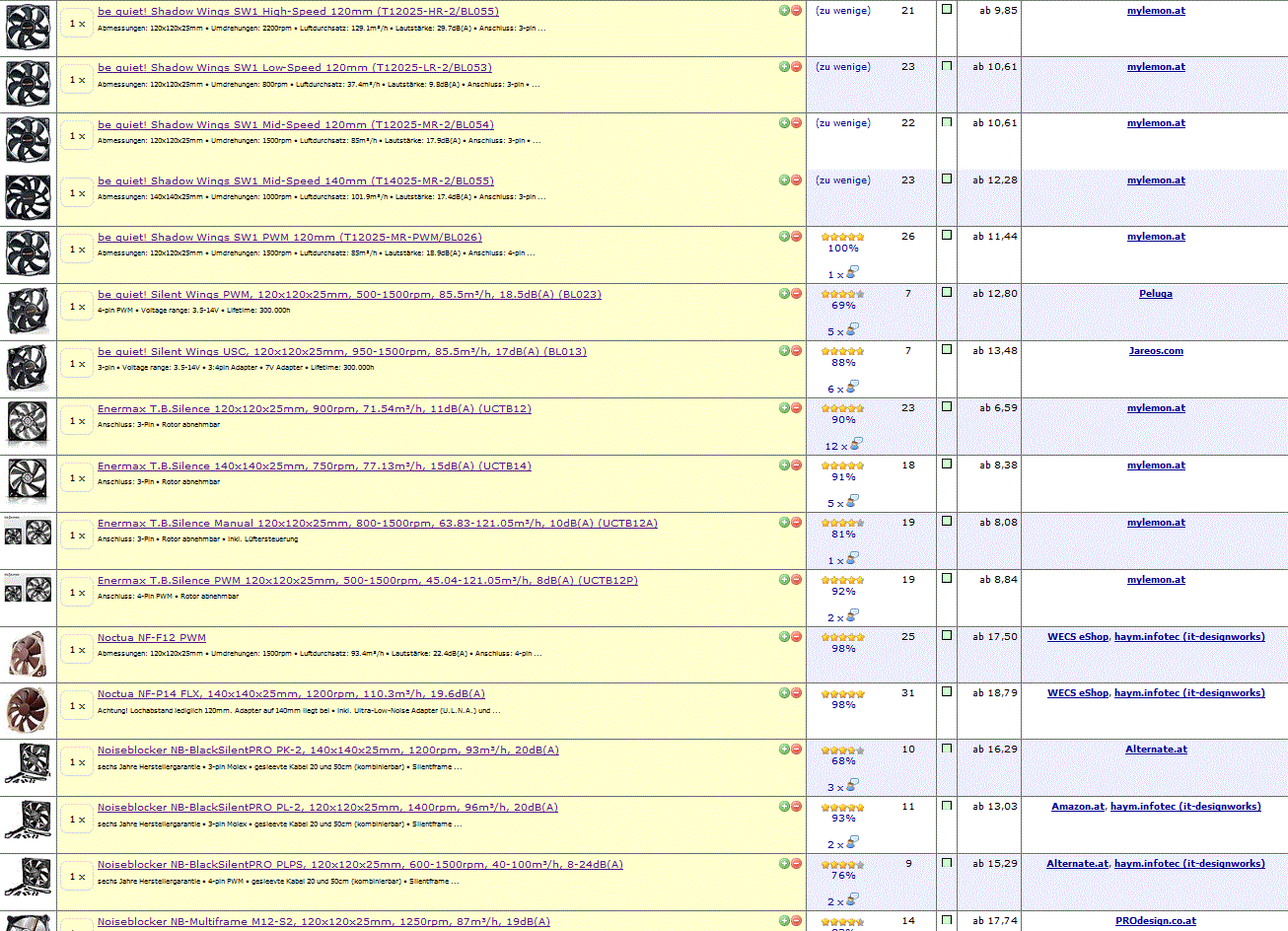Click red minus icon for Shadow Wings SW1 Mid-Speed 120mm
1288x931 pixels.
click(x=796, y=123)
